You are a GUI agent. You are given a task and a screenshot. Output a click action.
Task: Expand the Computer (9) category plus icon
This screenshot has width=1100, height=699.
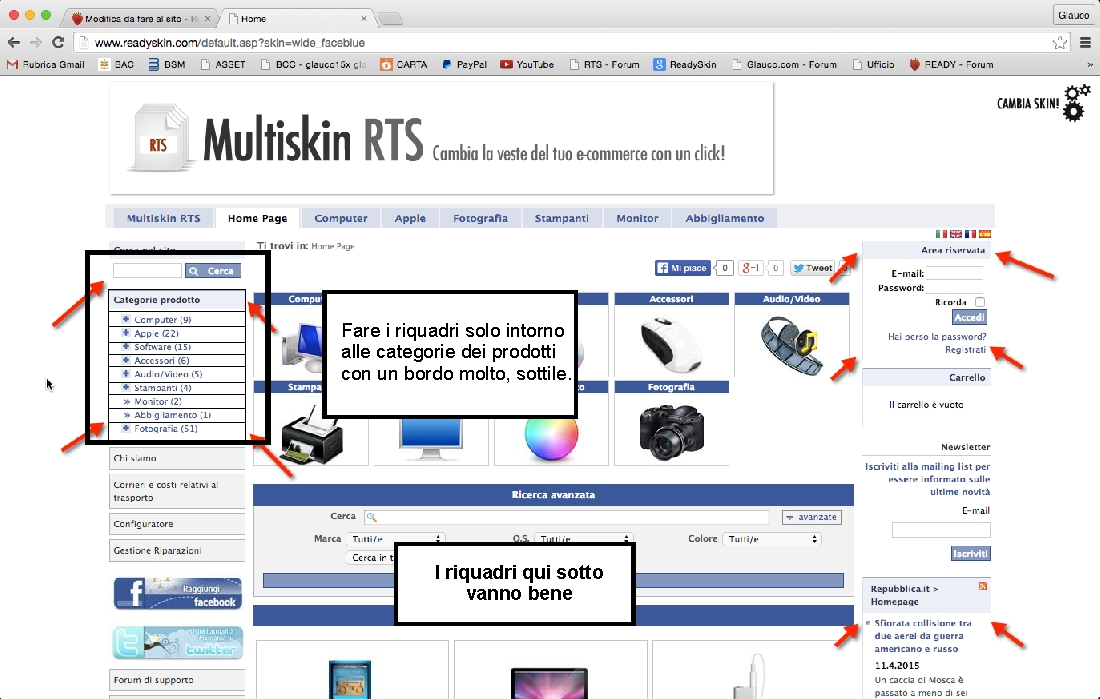[x=126, y=319]
